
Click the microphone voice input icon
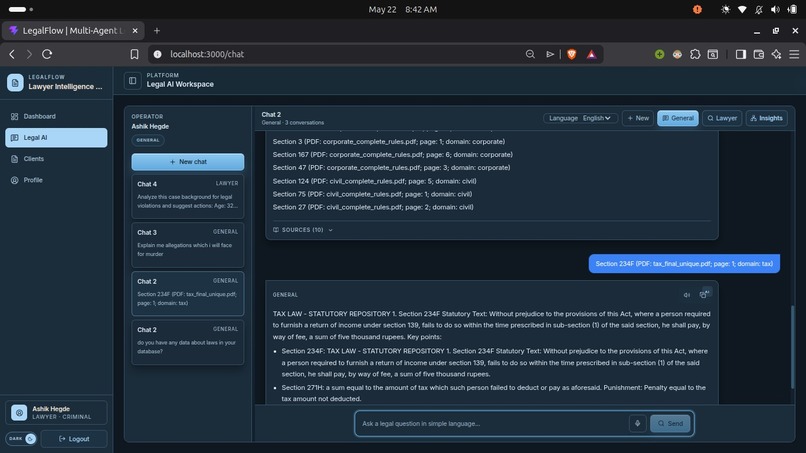tap(637, 424)
